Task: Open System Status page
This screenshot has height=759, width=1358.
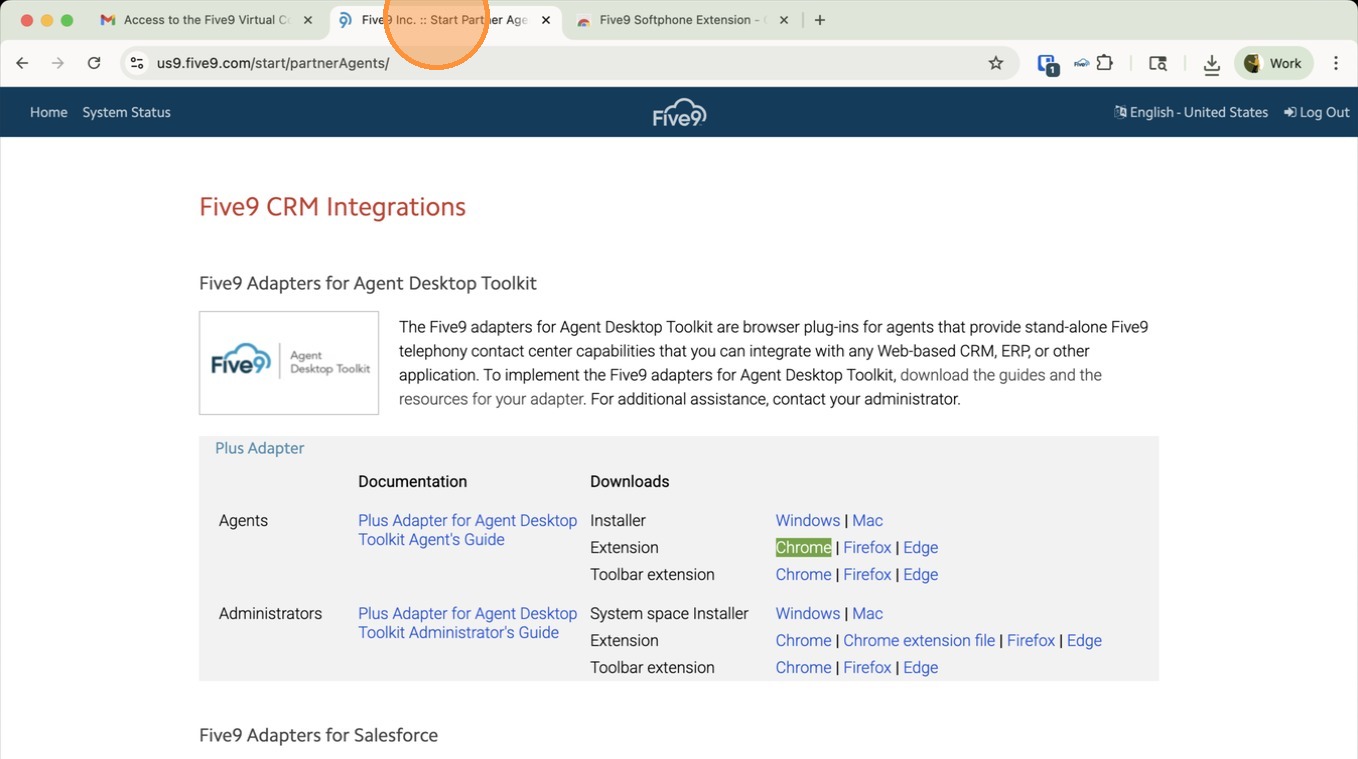Action: [126, 112]
